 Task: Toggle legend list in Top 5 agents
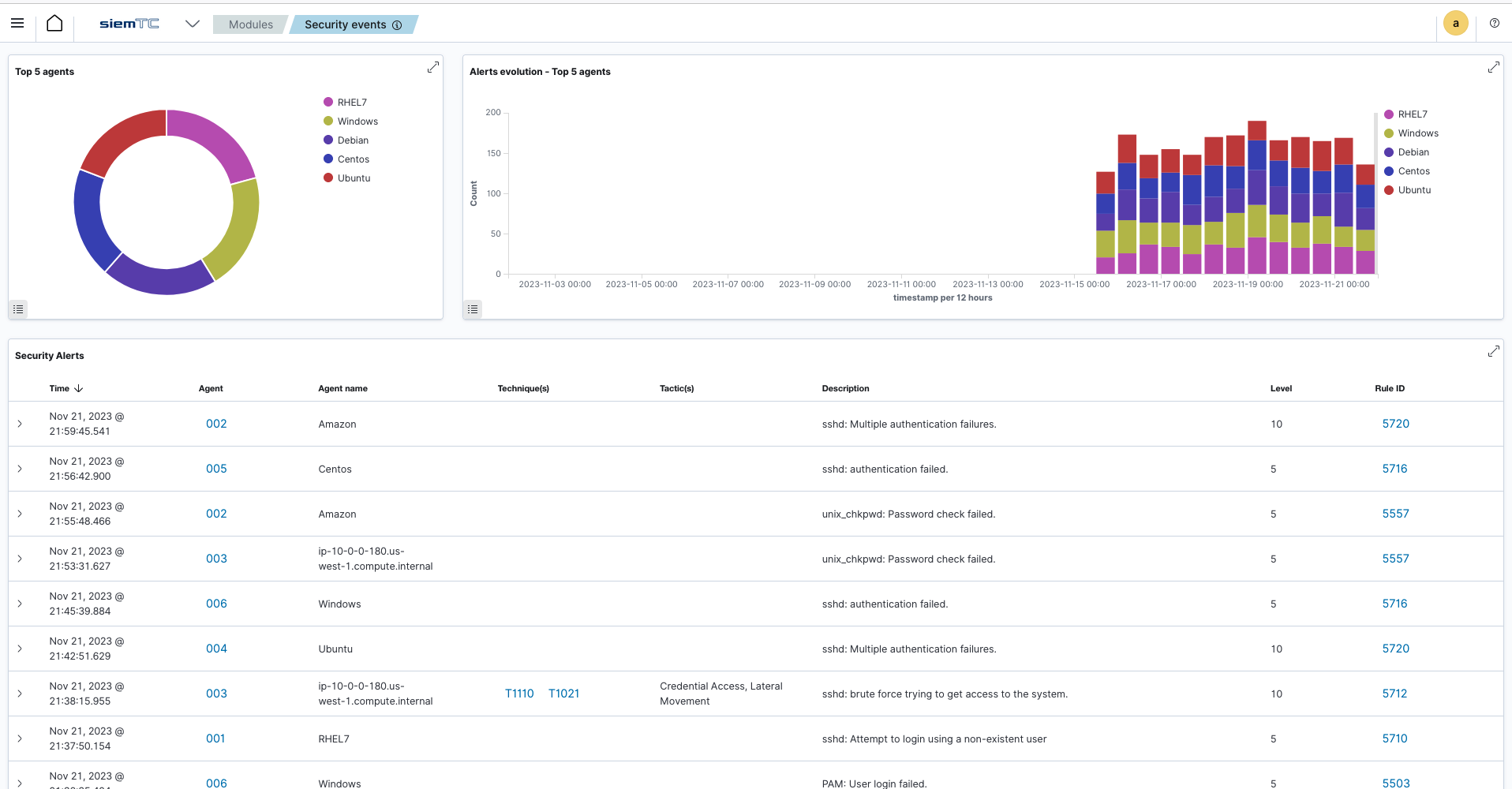[x=18, y=309]
